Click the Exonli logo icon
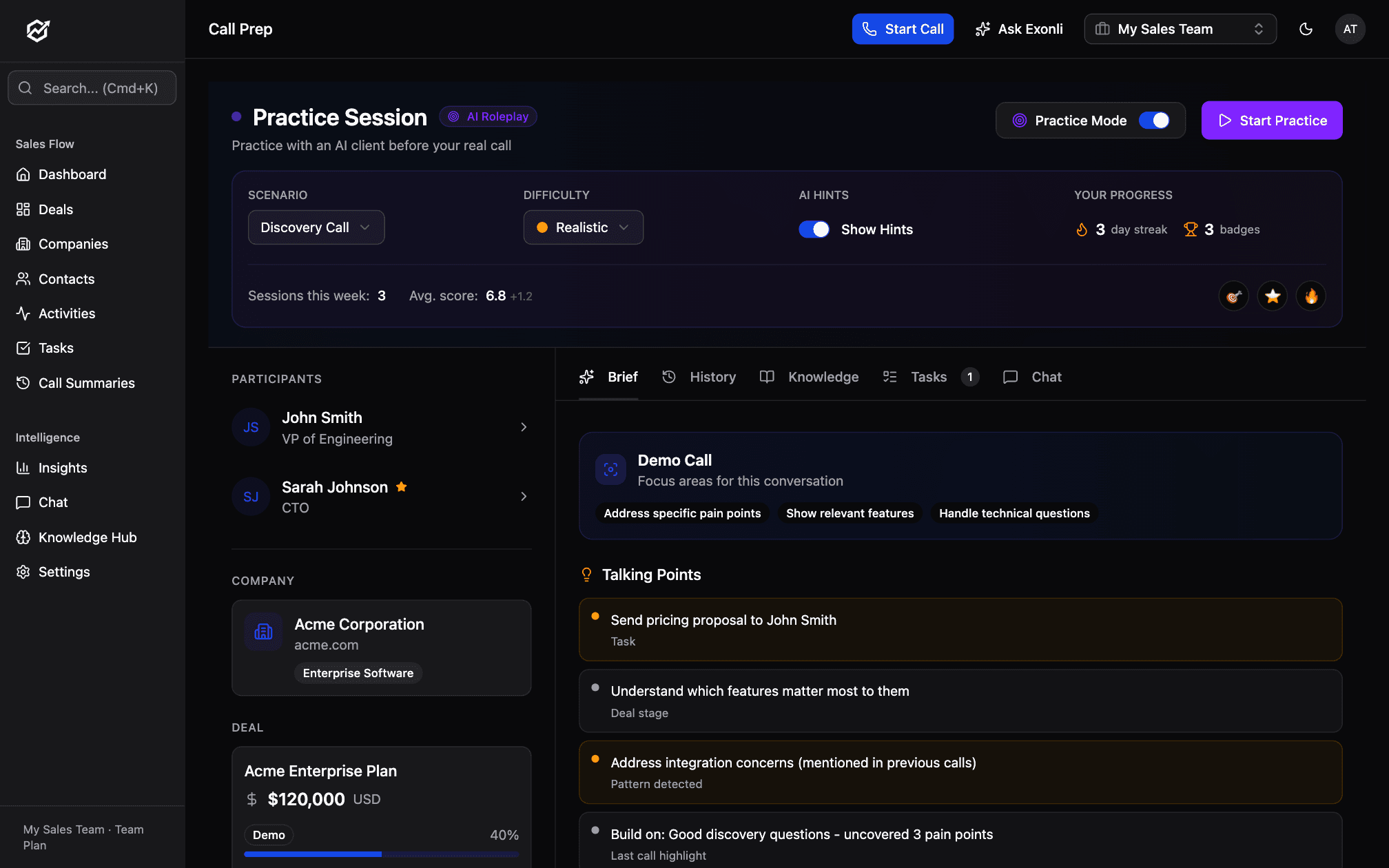The height and width of the screenshot is (868, 1389). [38, 30]
